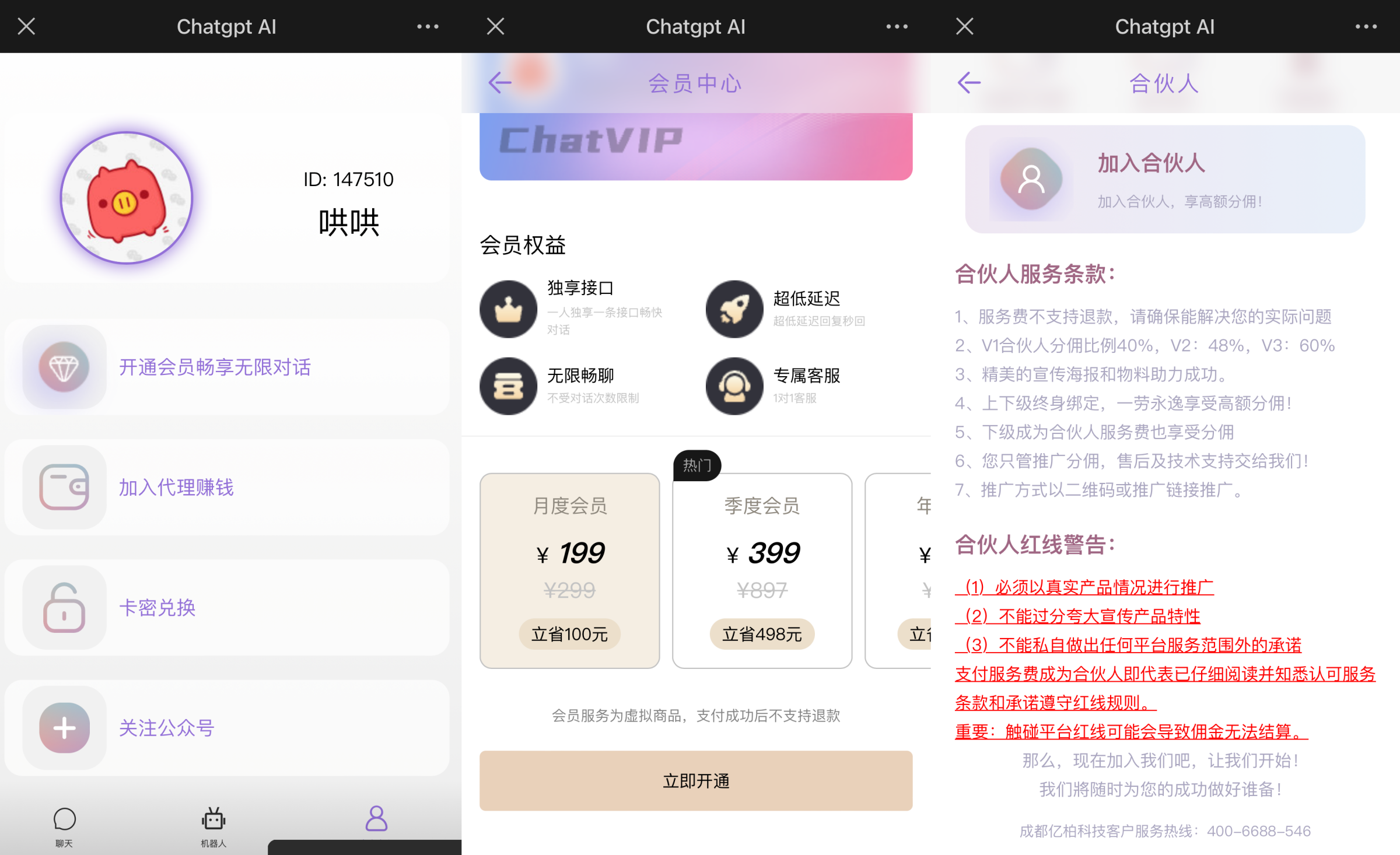Tap the plus icon for 关注公众号
This screenshot has height=855, width=1400.
click(x=64, y=727)
